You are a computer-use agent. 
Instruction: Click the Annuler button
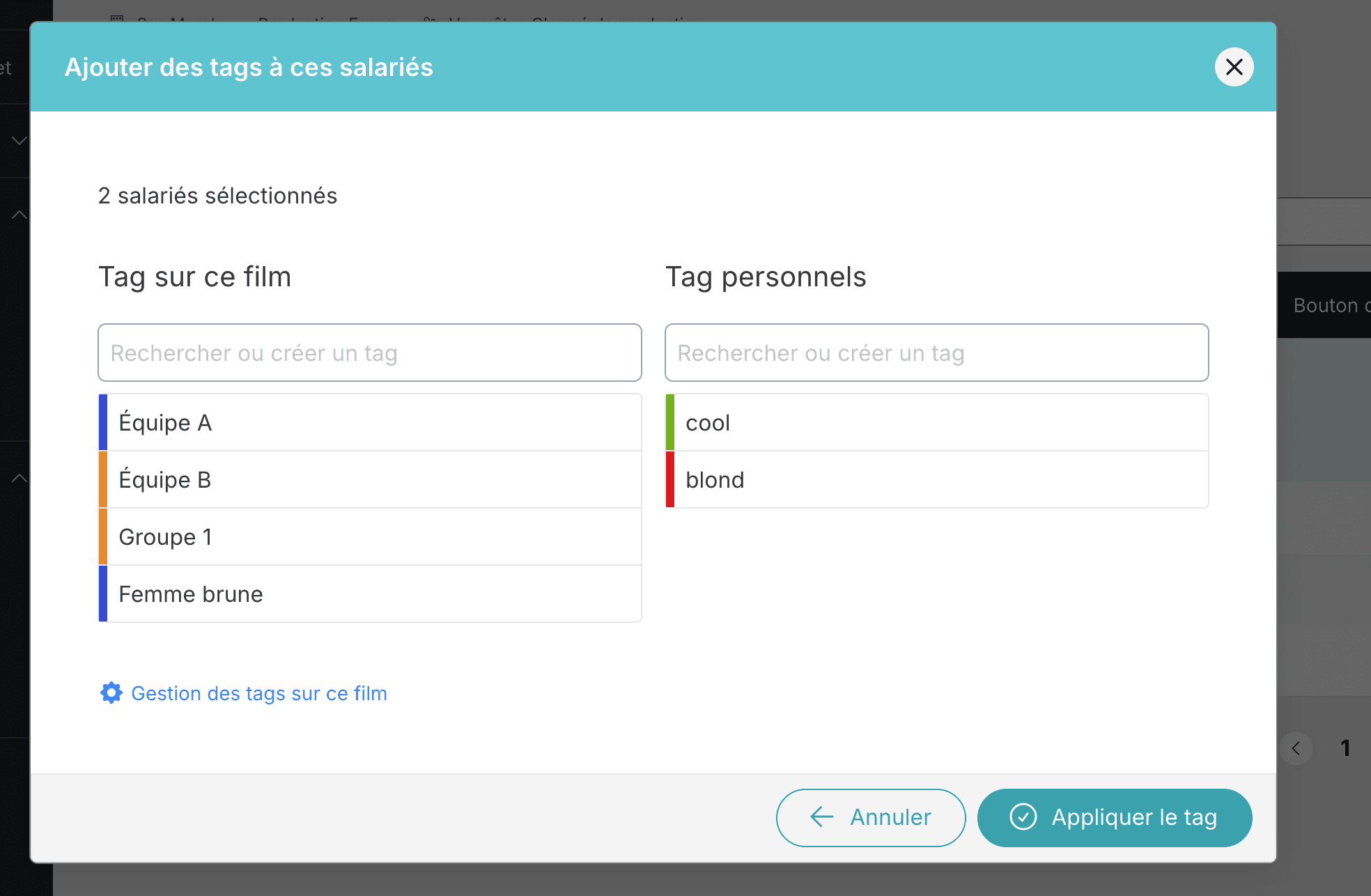point(871,817)
